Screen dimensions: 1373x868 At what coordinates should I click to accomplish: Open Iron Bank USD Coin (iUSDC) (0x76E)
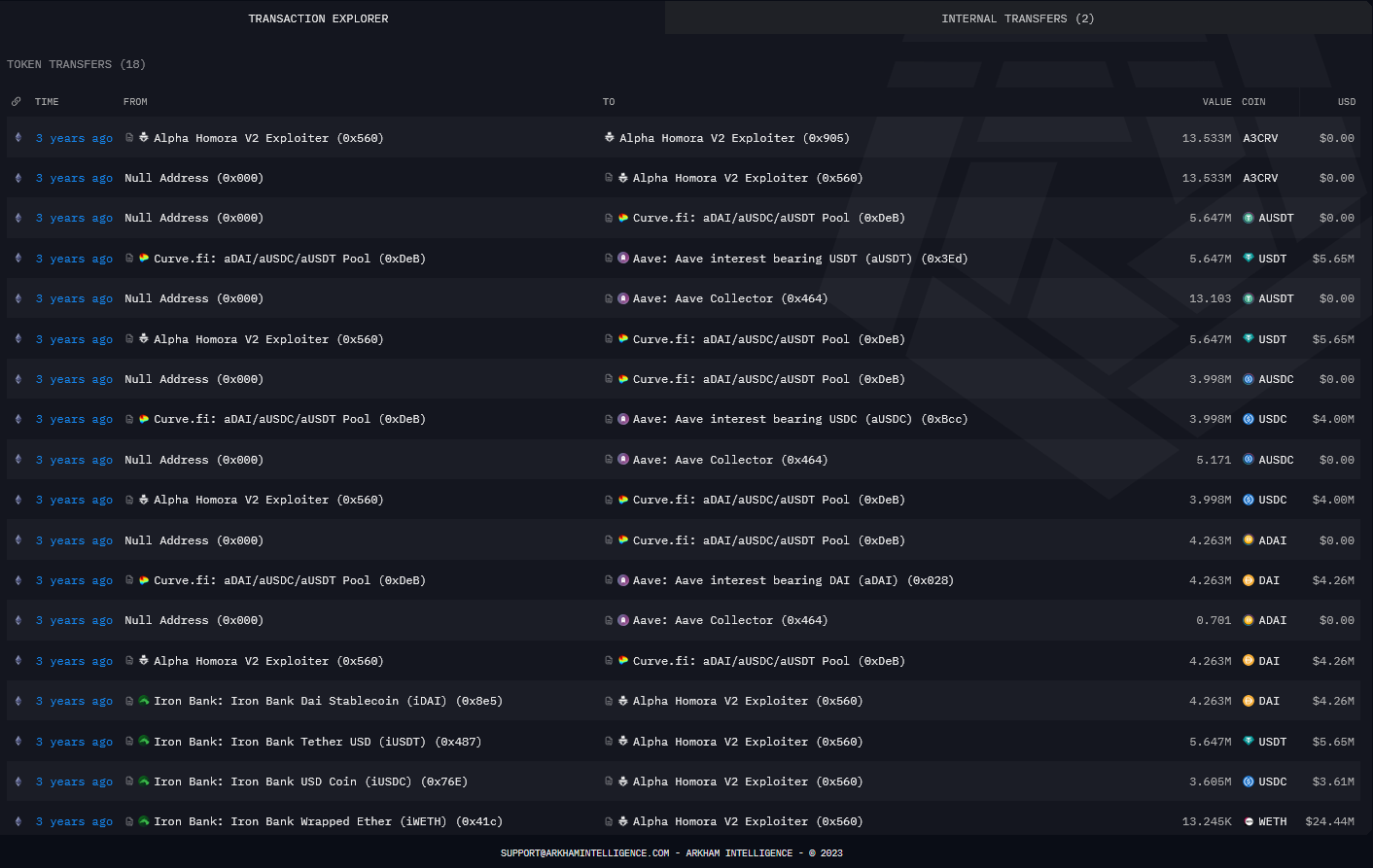click(310, 781)
